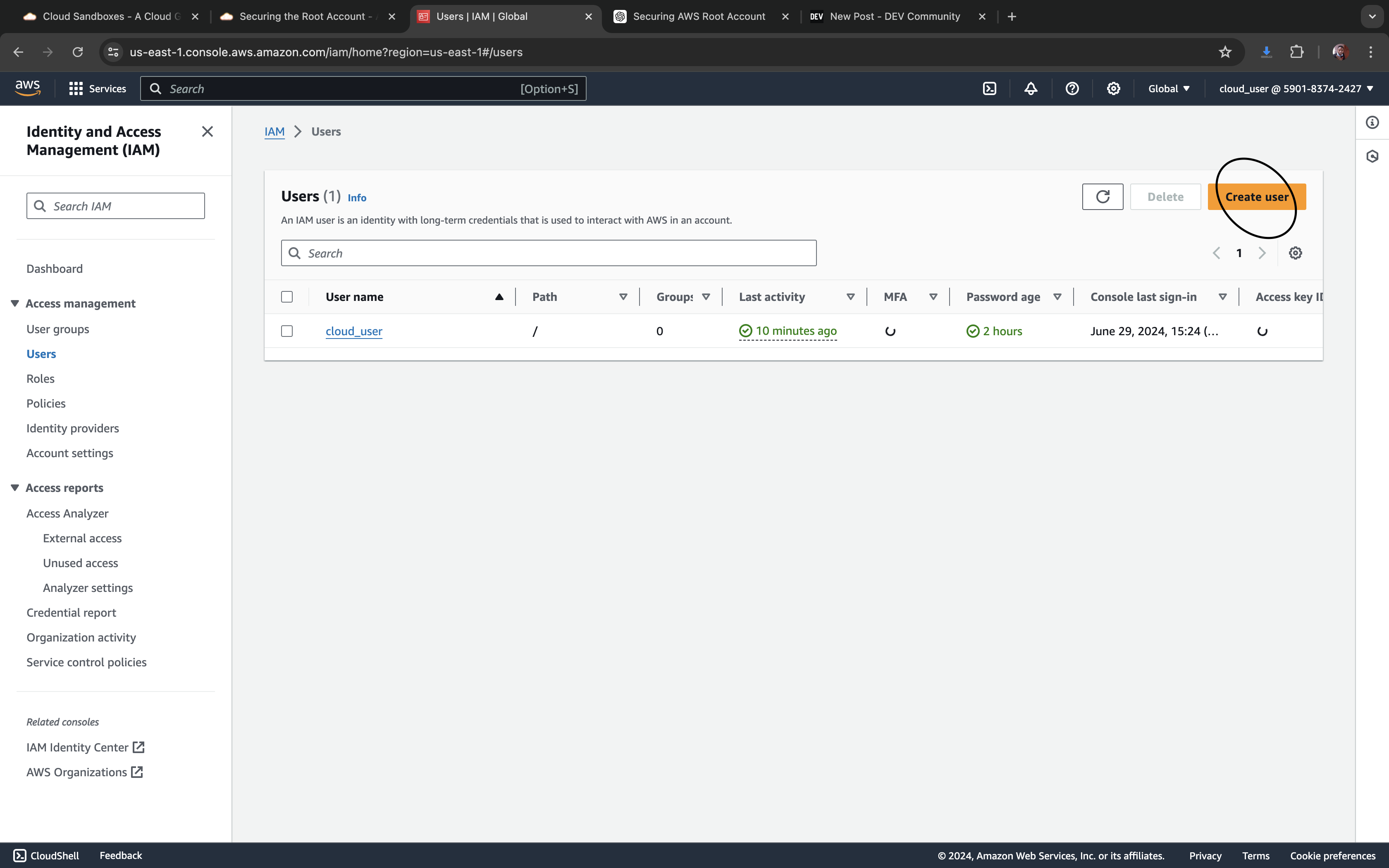Open the info panel icon on right edge
This screenshot has height=868, width=1389.
1372,122
